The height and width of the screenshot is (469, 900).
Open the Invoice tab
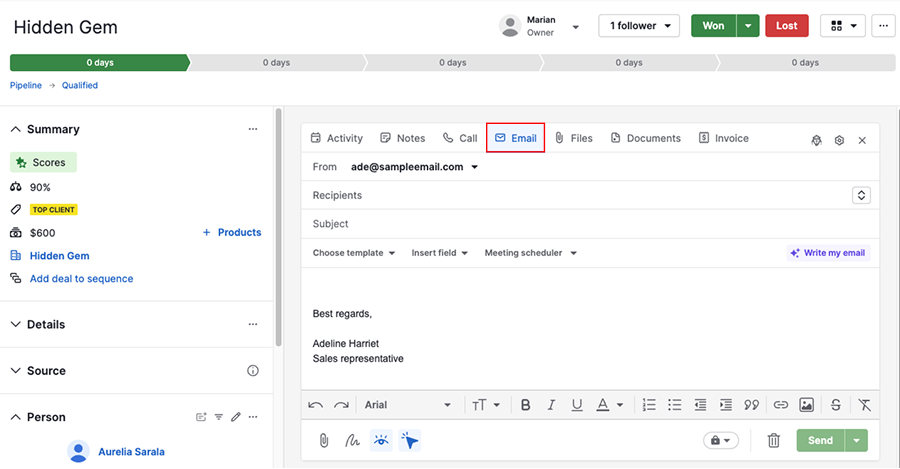(x=723, y=138)
